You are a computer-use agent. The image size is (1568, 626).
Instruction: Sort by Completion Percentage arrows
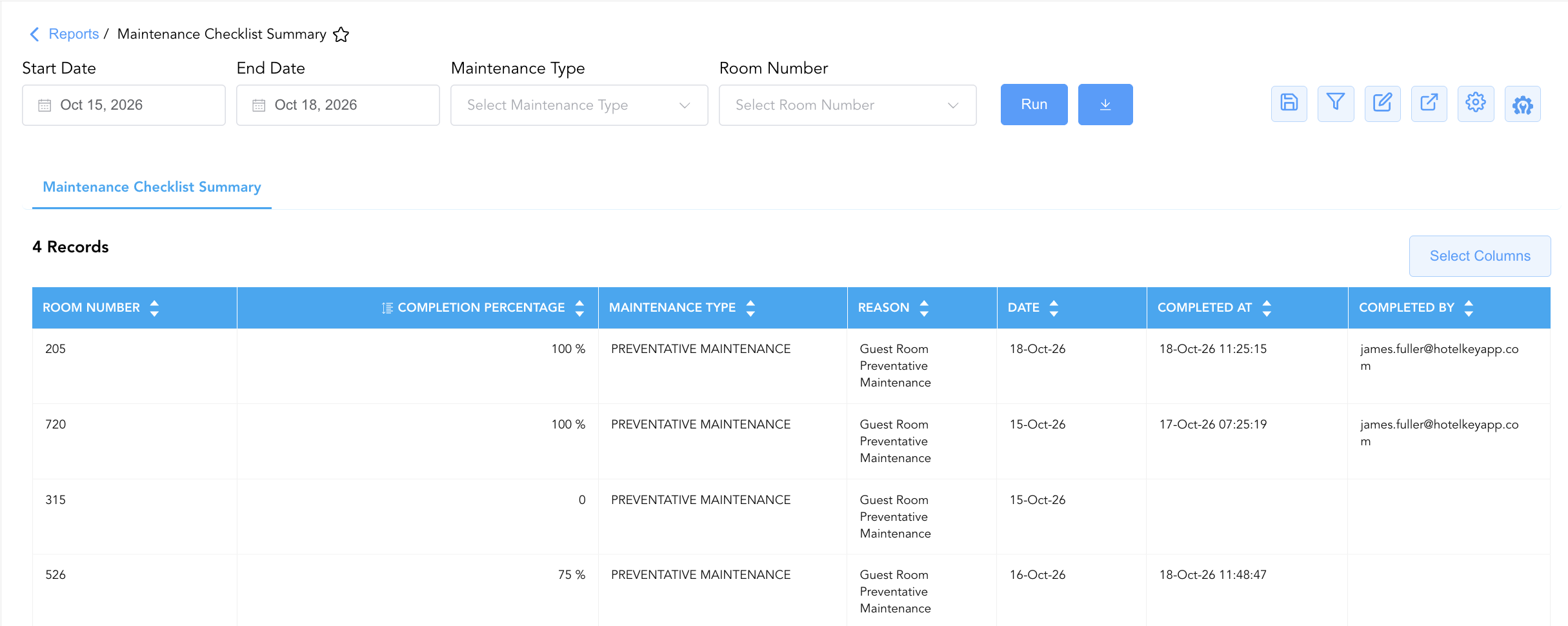[x=579, y=308]
